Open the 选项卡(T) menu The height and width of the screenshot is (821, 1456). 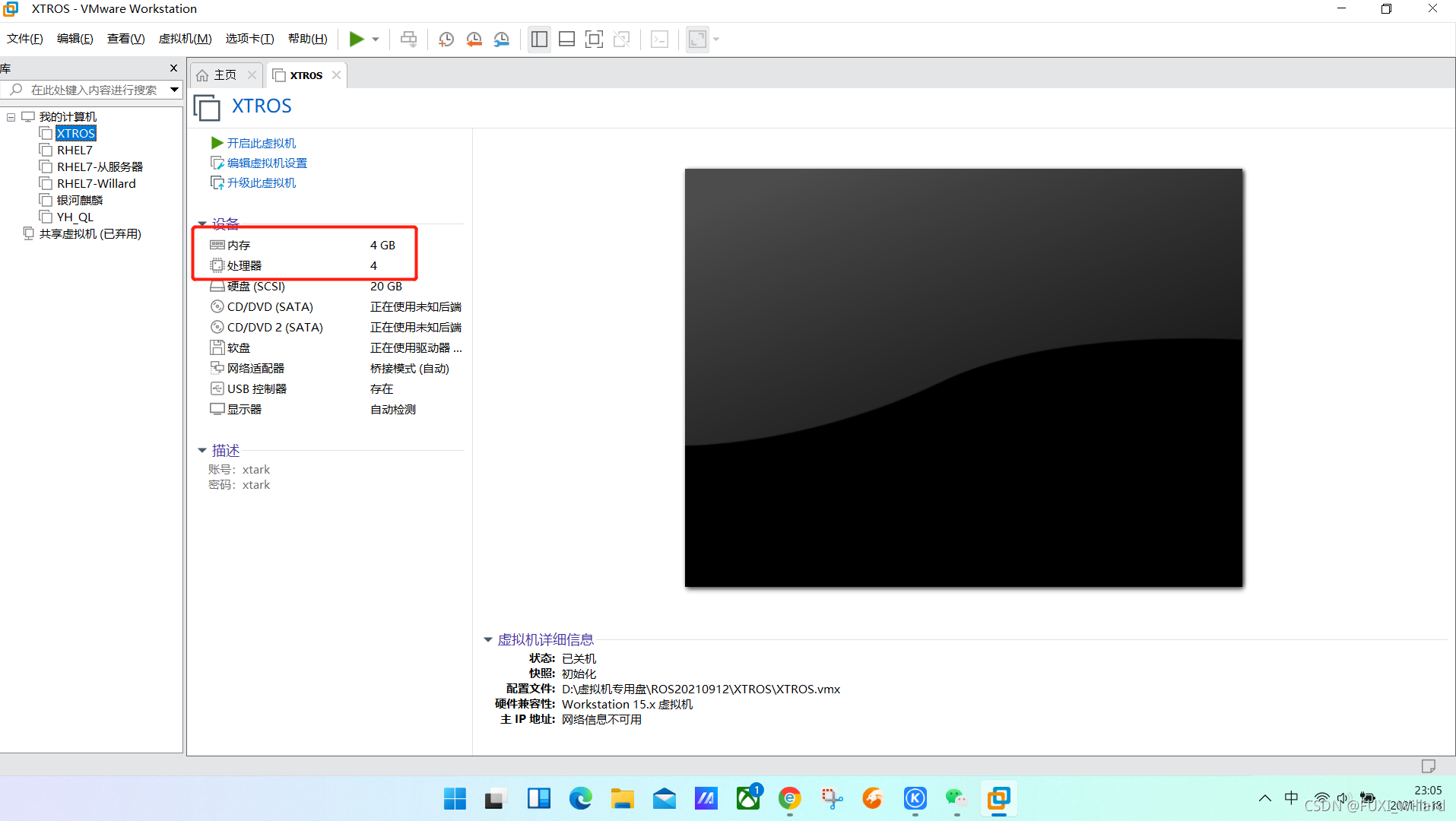click(249, 39)
